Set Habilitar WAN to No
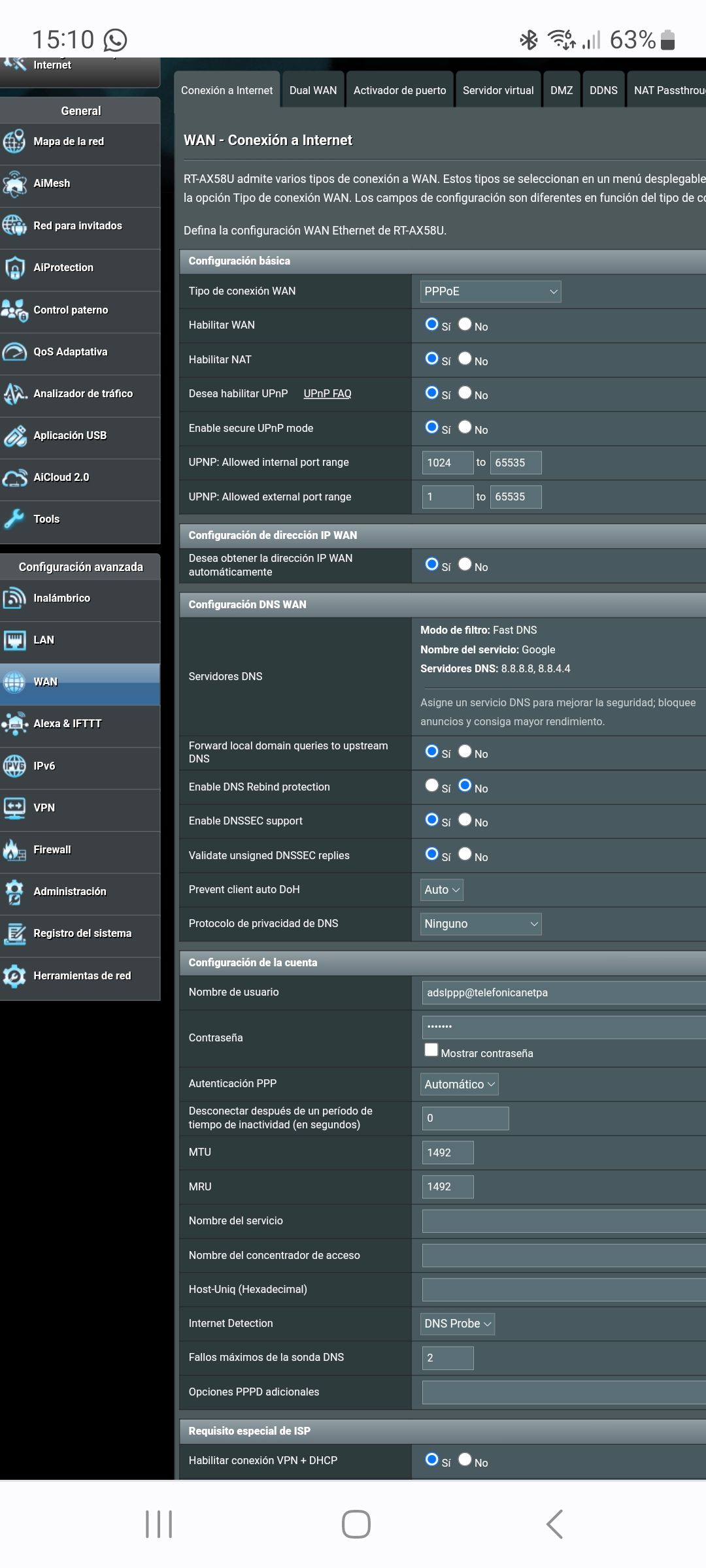 pos(465,324)
